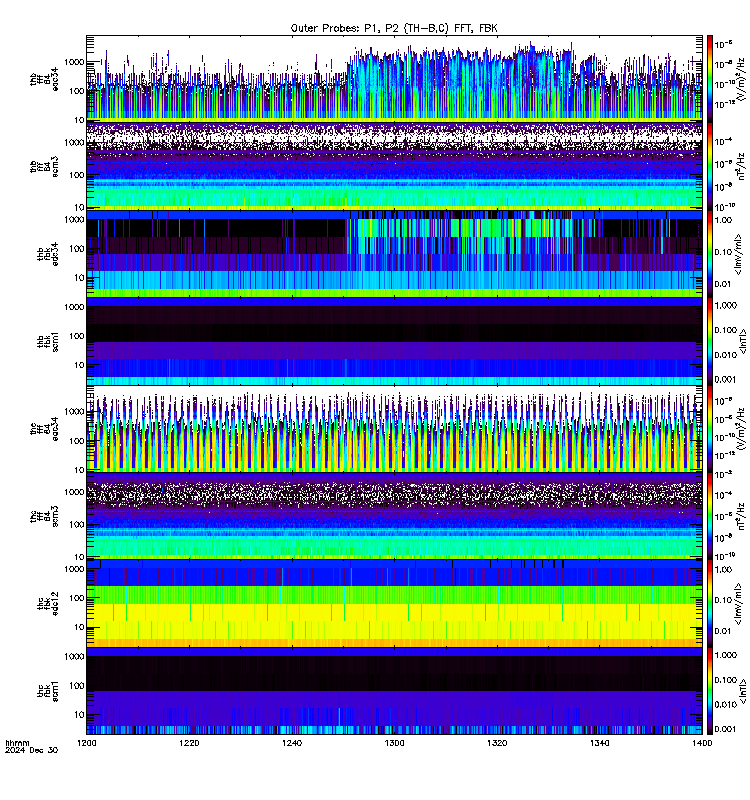Select the 'thb fff 64 scm3' panel label

coord(44,167)
